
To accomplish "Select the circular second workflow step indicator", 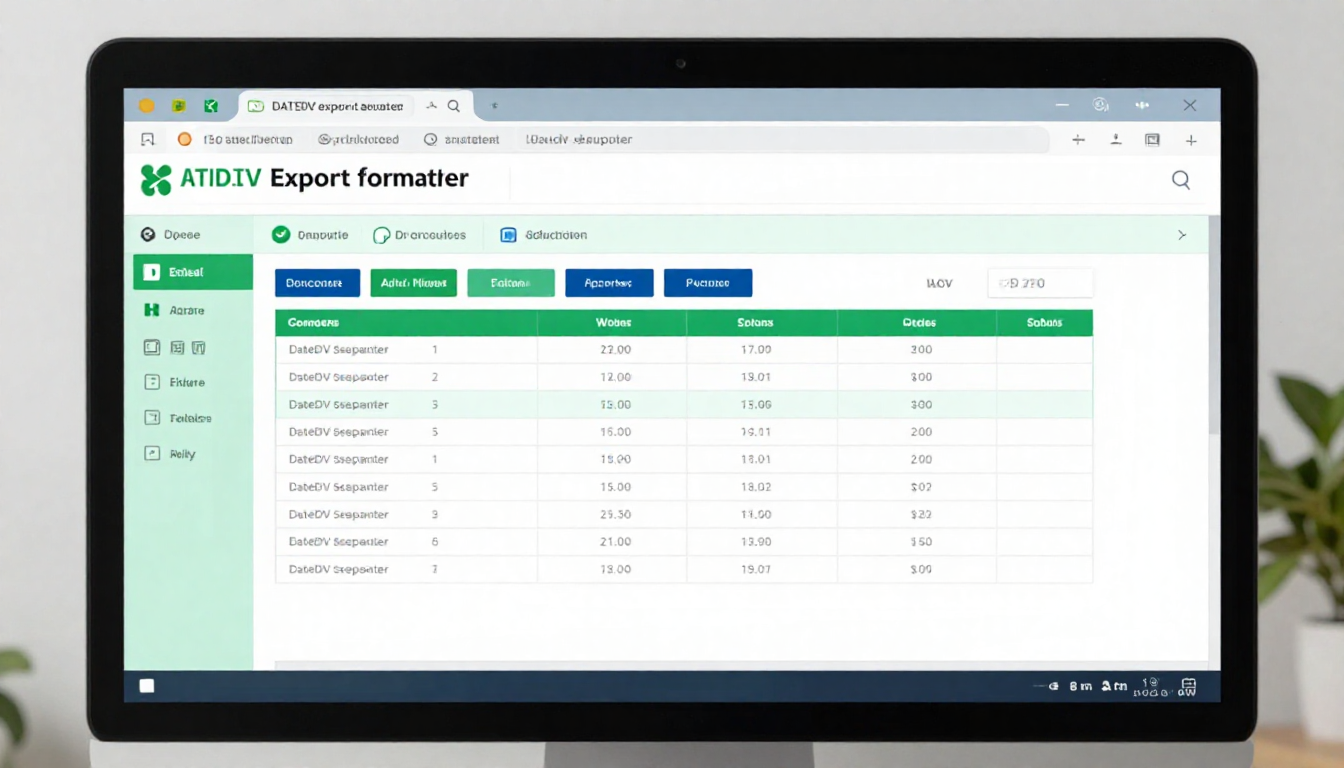I will point(381,234).
